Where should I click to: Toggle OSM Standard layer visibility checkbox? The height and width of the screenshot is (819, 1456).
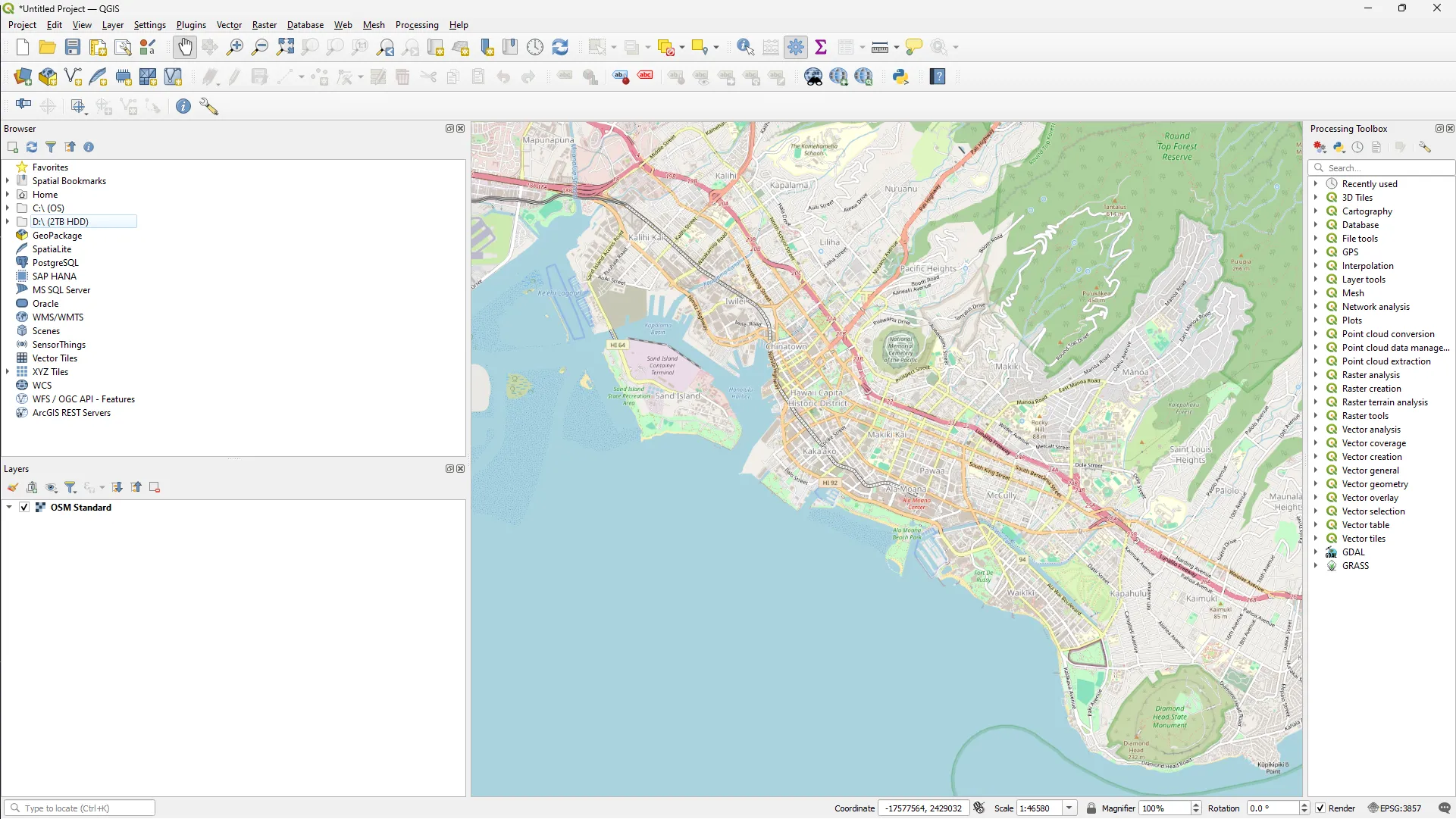tap(24, 508)
